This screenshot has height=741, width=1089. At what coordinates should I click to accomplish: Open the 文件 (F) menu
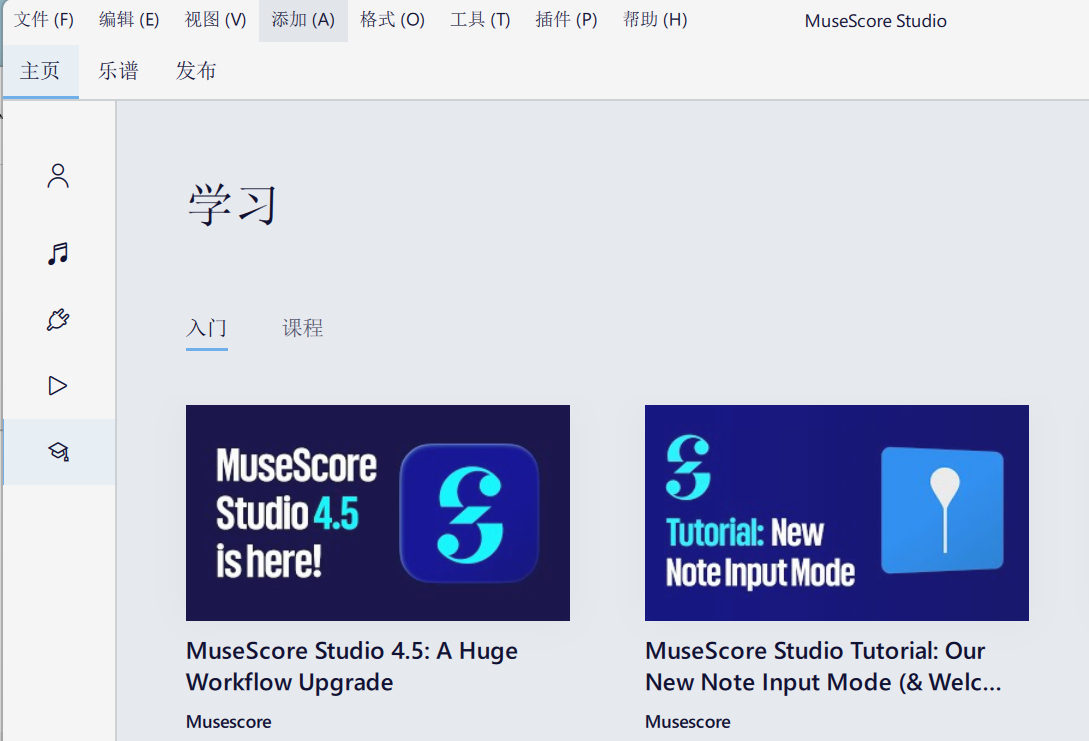[x=42, y=19]
